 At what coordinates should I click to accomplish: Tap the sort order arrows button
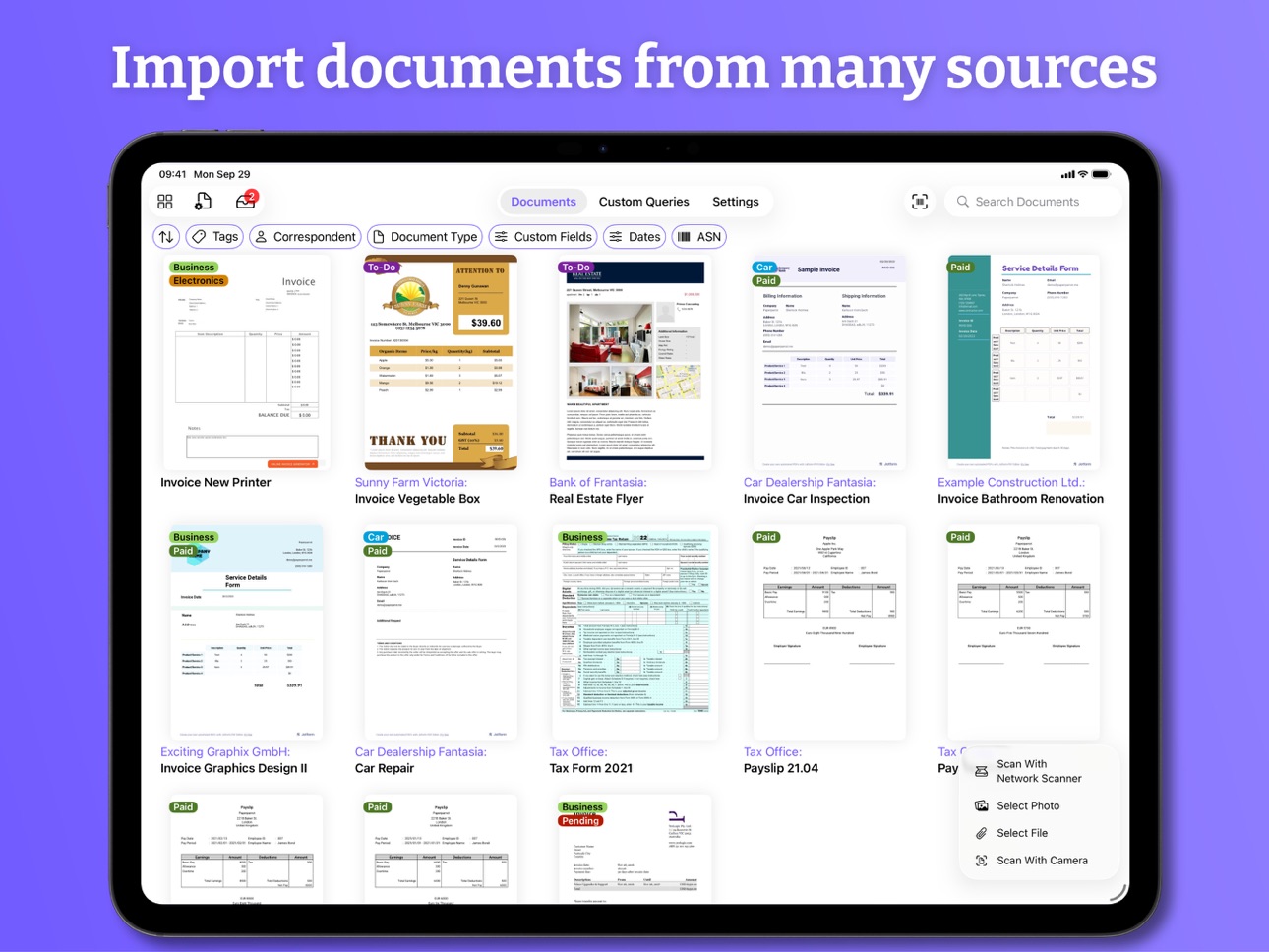coord(166,237)
